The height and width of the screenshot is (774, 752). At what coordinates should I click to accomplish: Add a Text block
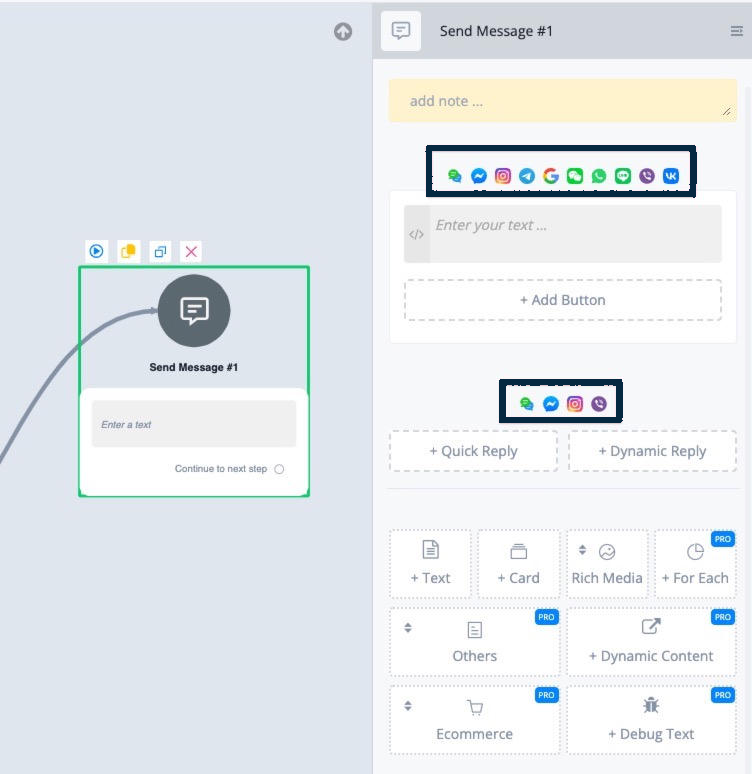point(430,564)
